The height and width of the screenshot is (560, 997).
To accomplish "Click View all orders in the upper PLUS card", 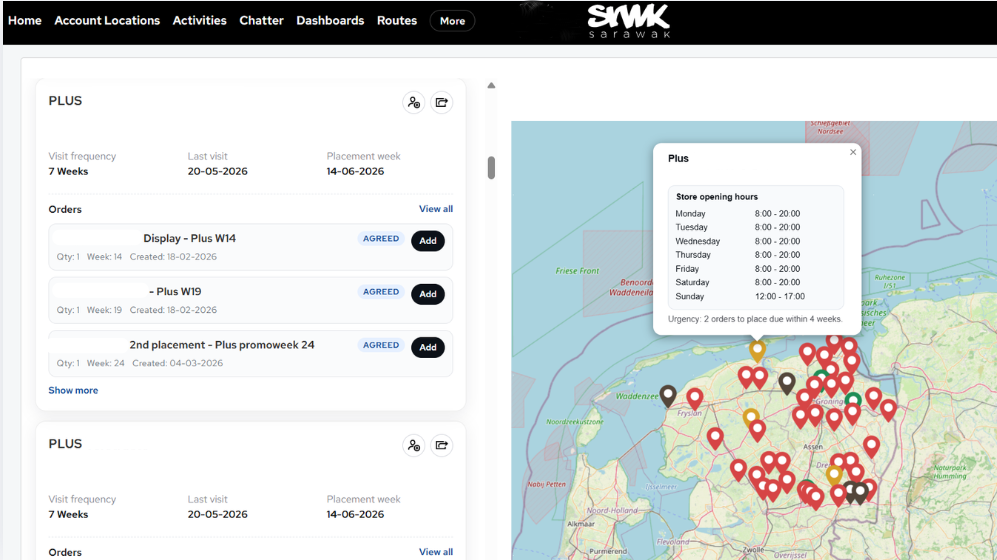I will (x=436, y=209).
